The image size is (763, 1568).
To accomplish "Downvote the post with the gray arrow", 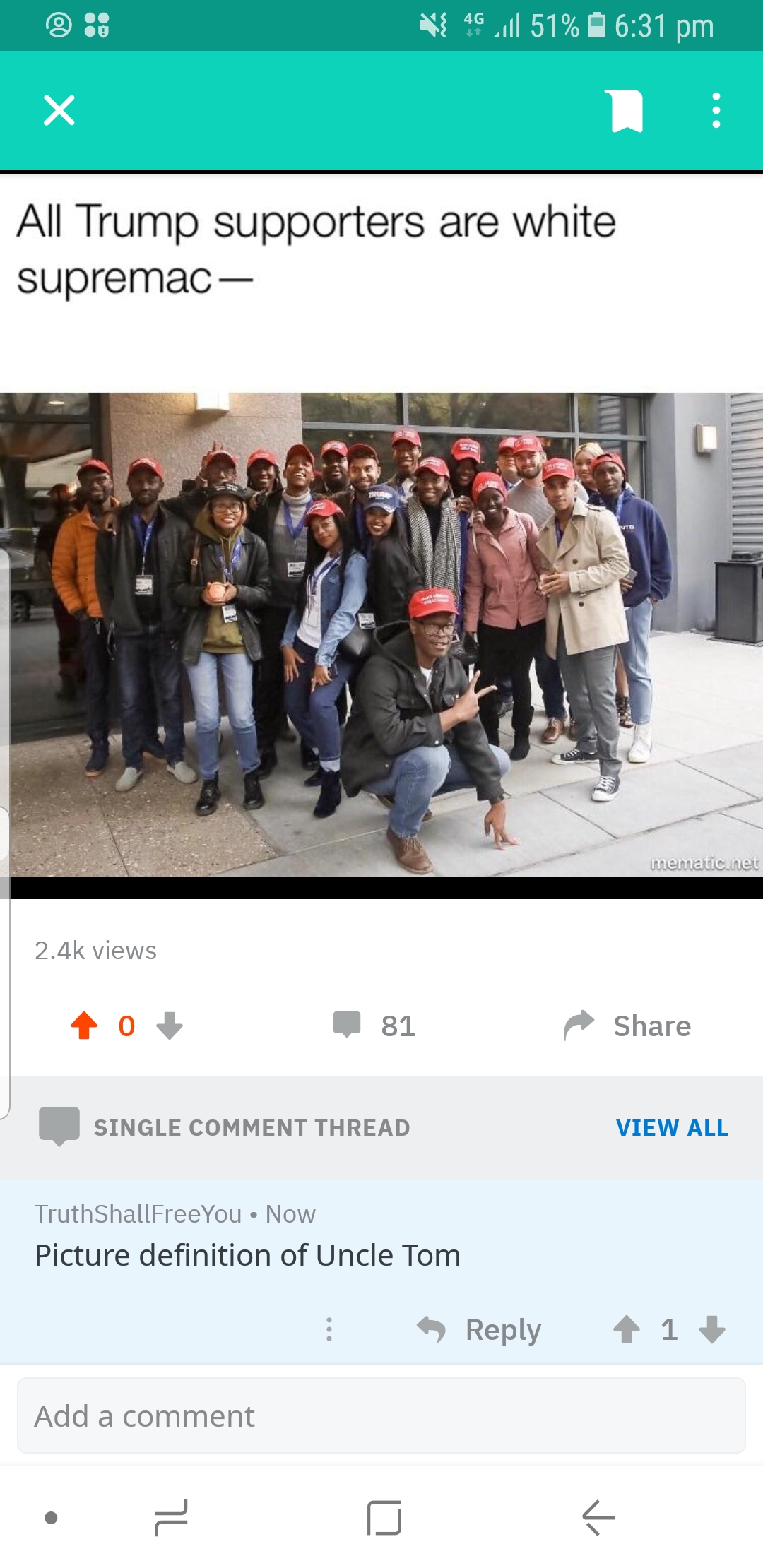I will (x=170, y=1026).
